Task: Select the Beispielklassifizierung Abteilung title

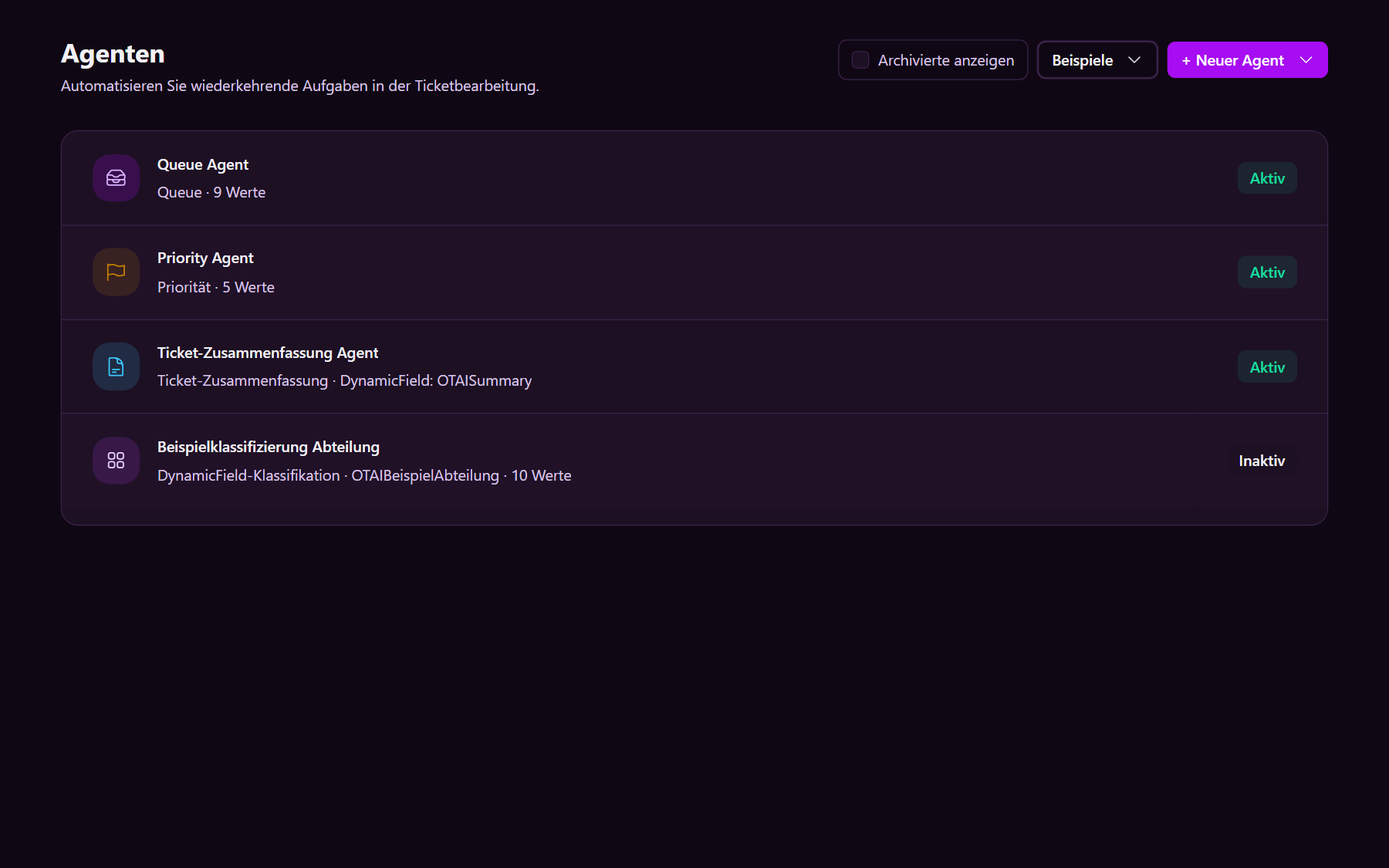Action: [x=269, y=447]
